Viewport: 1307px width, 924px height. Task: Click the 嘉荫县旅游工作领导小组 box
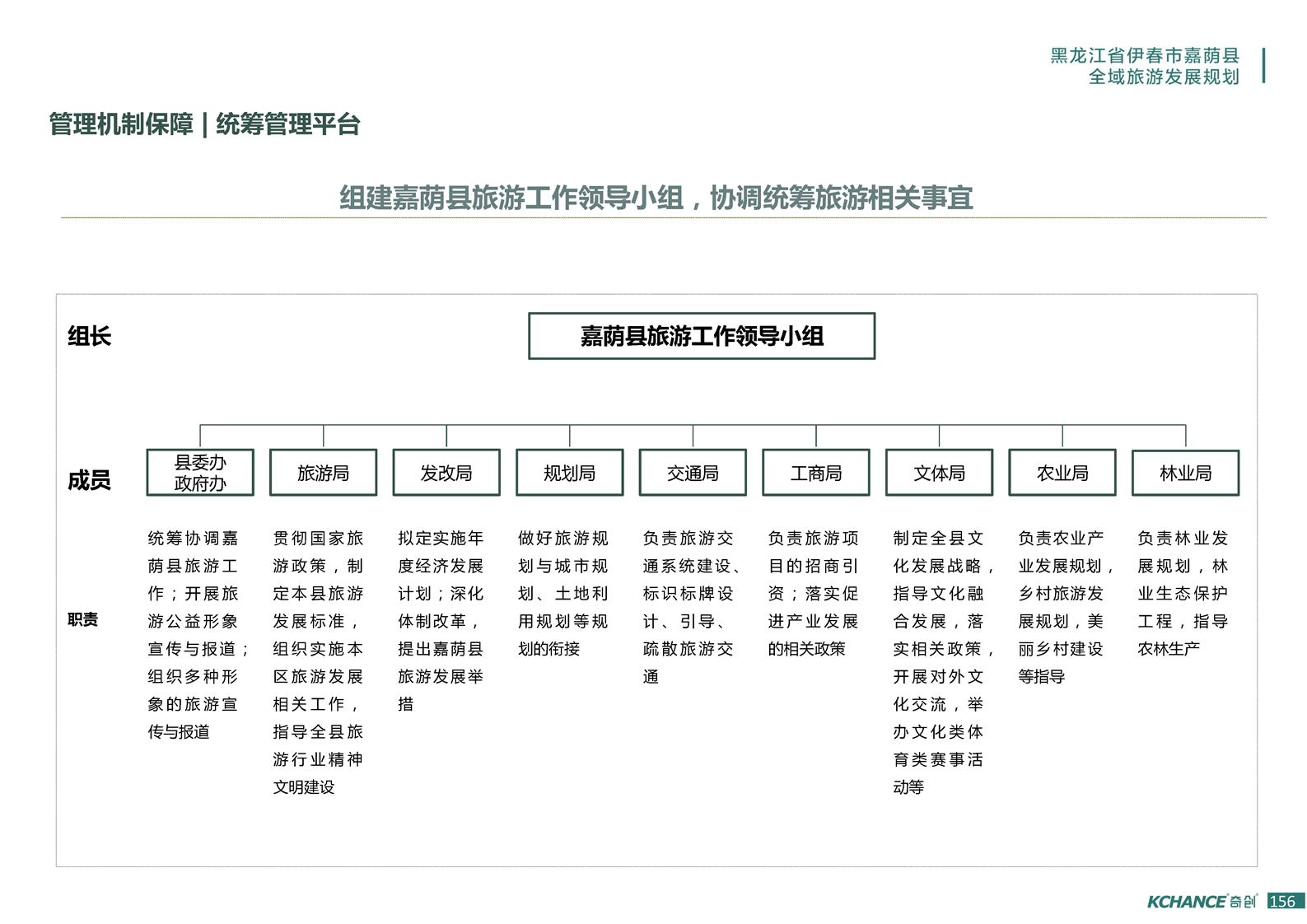point(702,336)
